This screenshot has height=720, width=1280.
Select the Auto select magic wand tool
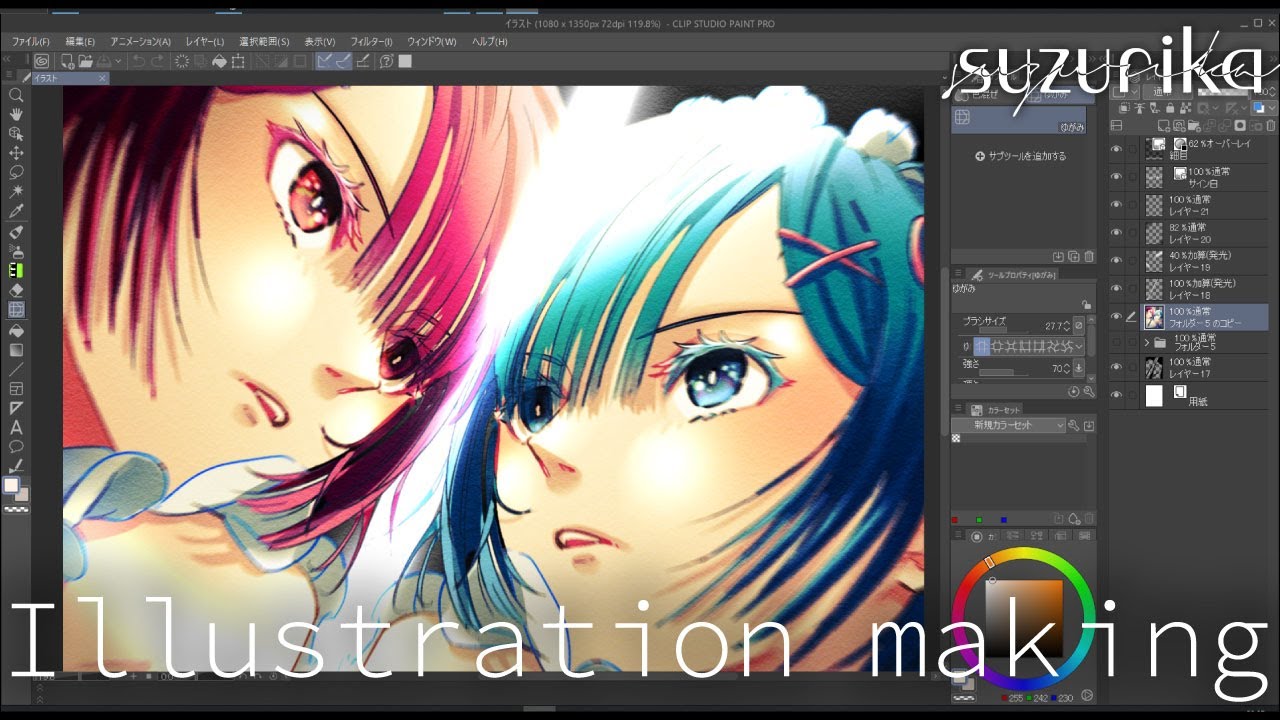pyautogui.click(x=16, y=191)
